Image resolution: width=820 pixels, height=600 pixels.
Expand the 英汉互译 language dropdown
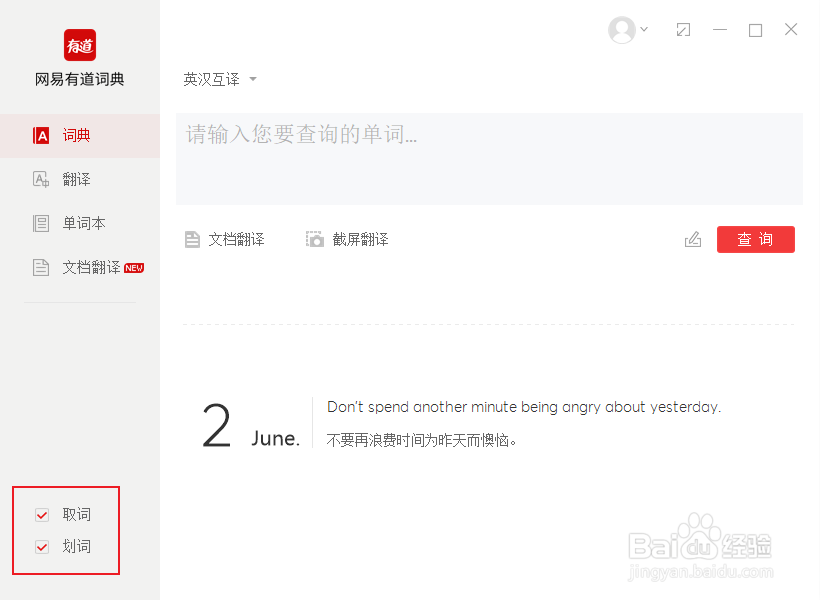[220, 79]
